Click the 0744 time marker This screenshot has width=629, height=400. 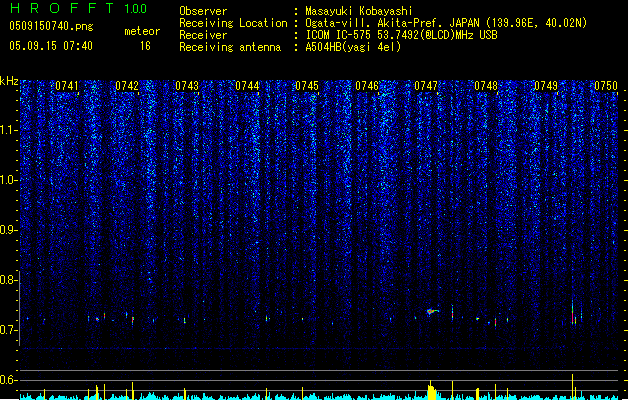coord(247,86)
